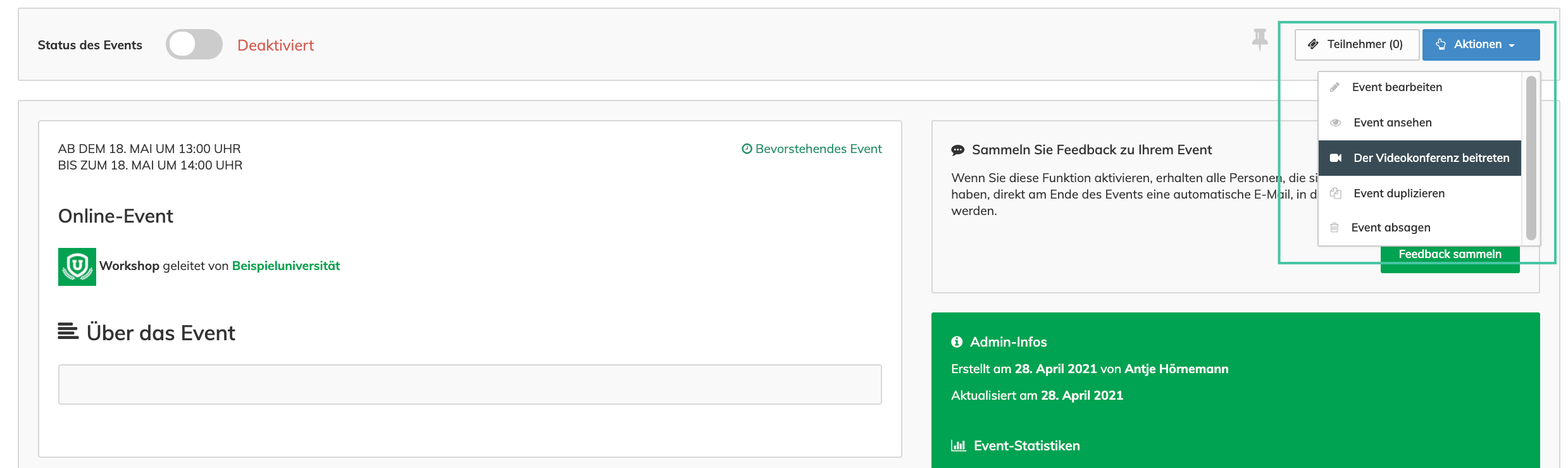Open the Teilnehmer (0) button

pos(1356,45)
